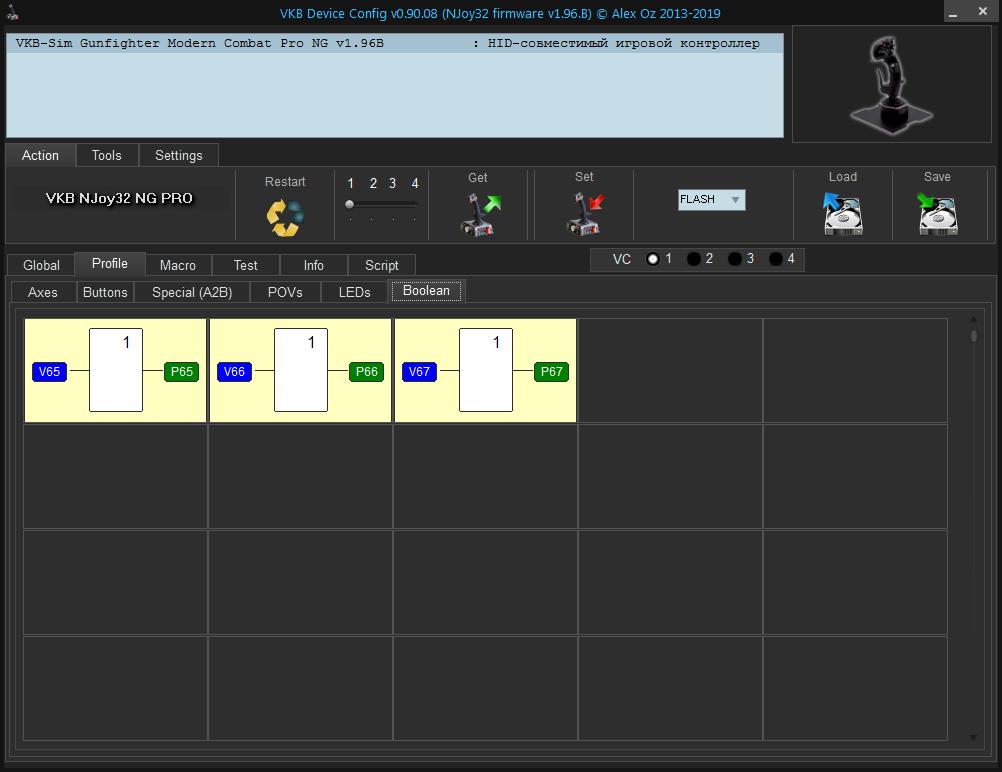Select VC radio button 3
The height and width of the screenshot is (772, 1002).
click(735, 259)
